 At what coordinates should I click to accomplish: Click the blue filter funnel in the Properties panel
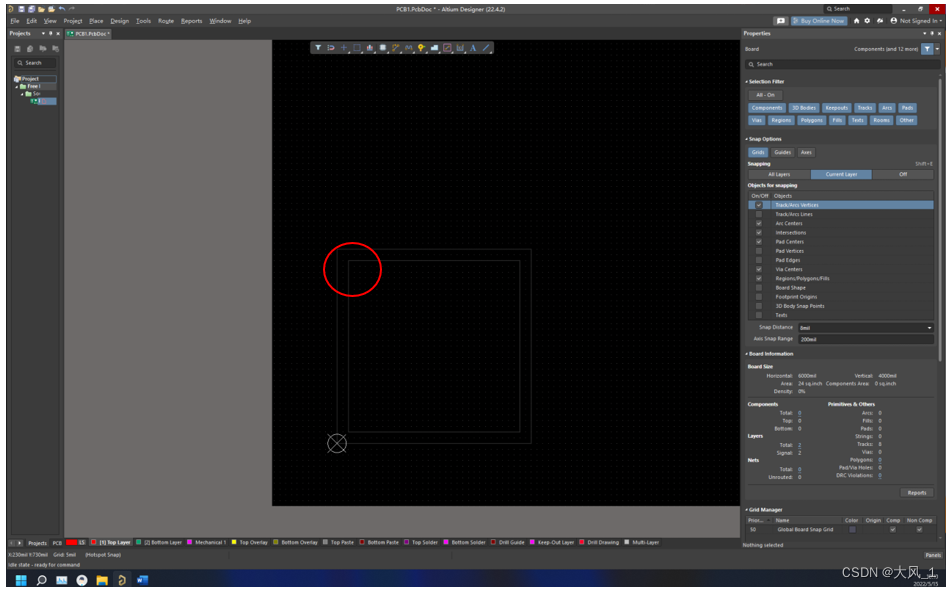coord(927,49)
